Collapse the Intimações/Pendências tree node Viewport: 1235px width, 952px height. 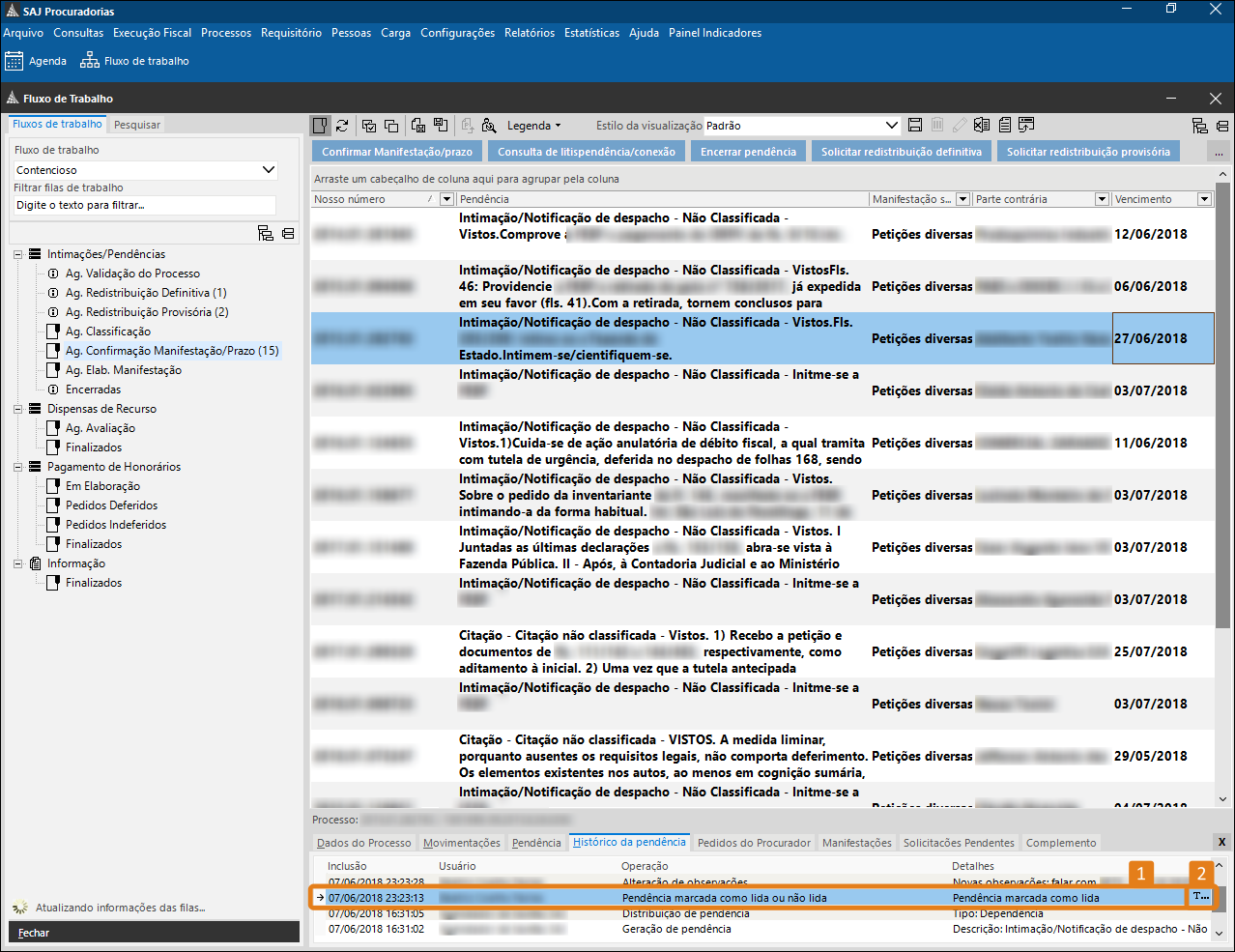17,254
